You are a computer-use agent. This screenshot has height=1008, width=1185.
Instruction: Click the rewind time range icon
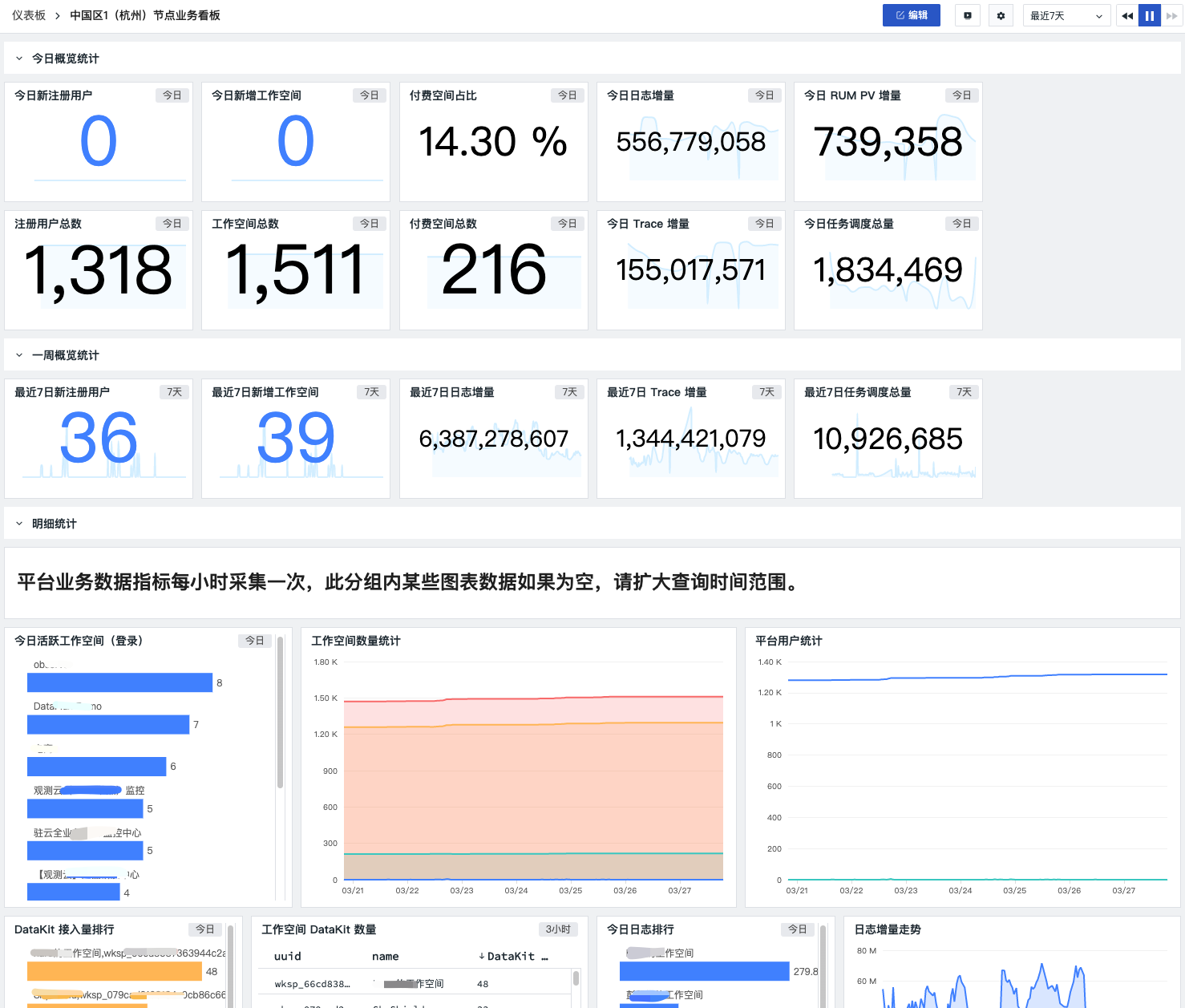1127,15
